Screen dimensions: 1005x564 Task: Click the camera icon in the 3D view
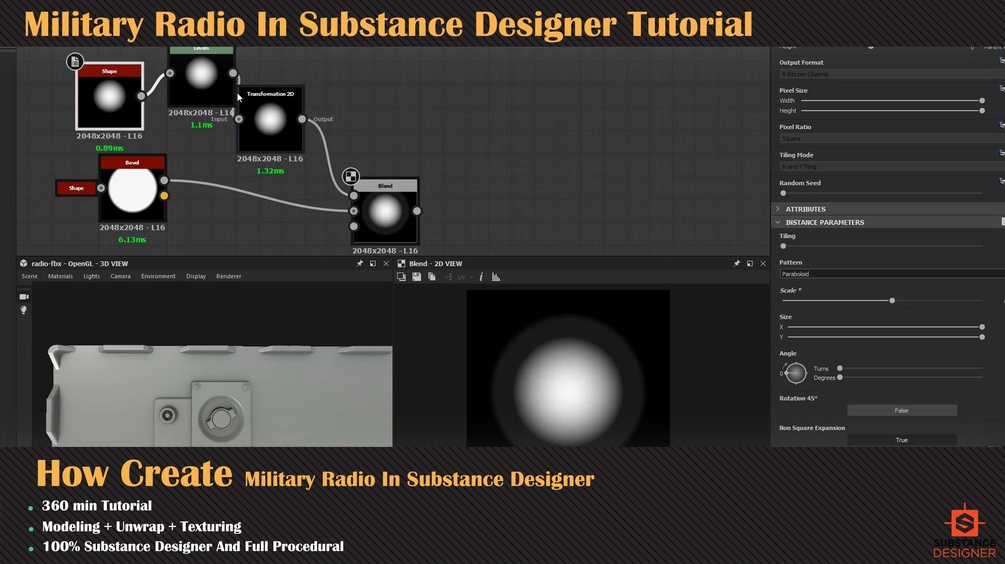[x=24, y=297]
